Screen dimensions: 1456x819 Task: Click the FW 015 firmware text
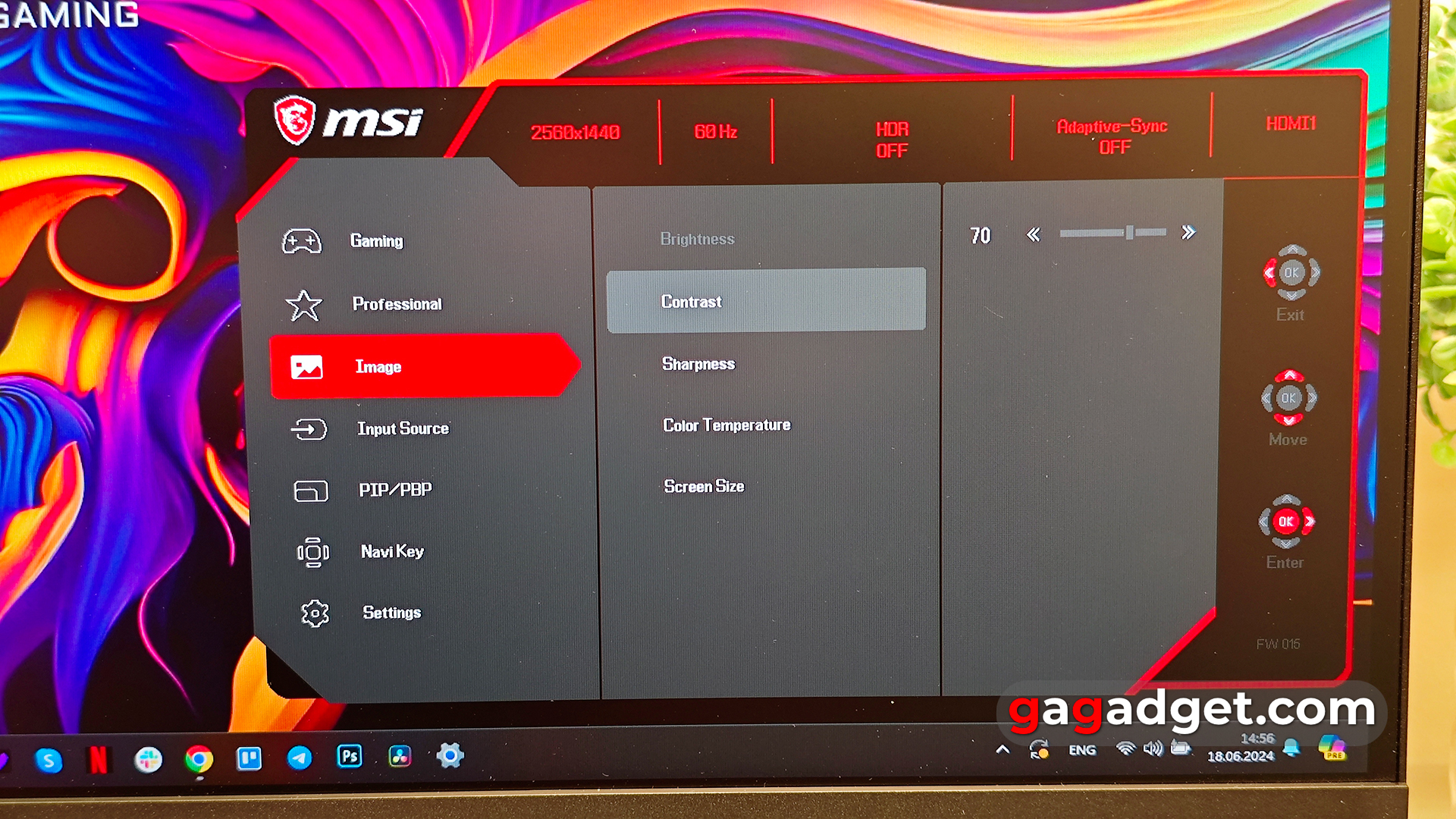pos(1278,644)
